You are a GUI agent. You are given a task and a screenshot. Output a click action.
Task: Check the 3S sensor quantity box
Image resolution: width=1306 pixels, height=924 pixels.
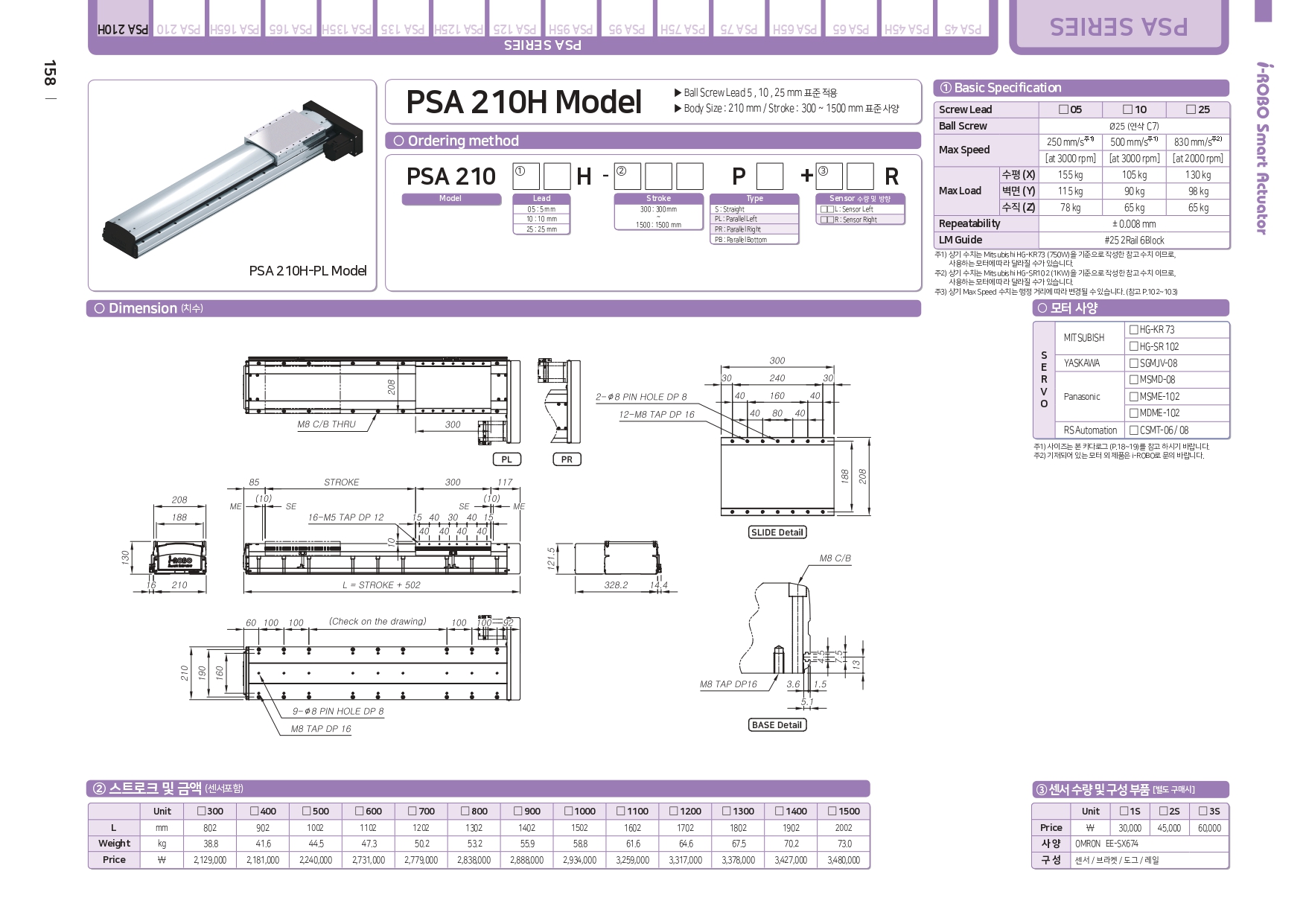tap(1204, 811)
